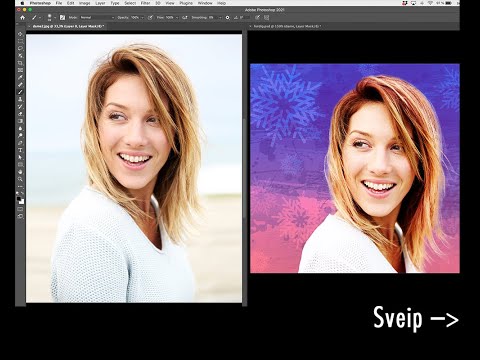Select the Pen tool

20,143
